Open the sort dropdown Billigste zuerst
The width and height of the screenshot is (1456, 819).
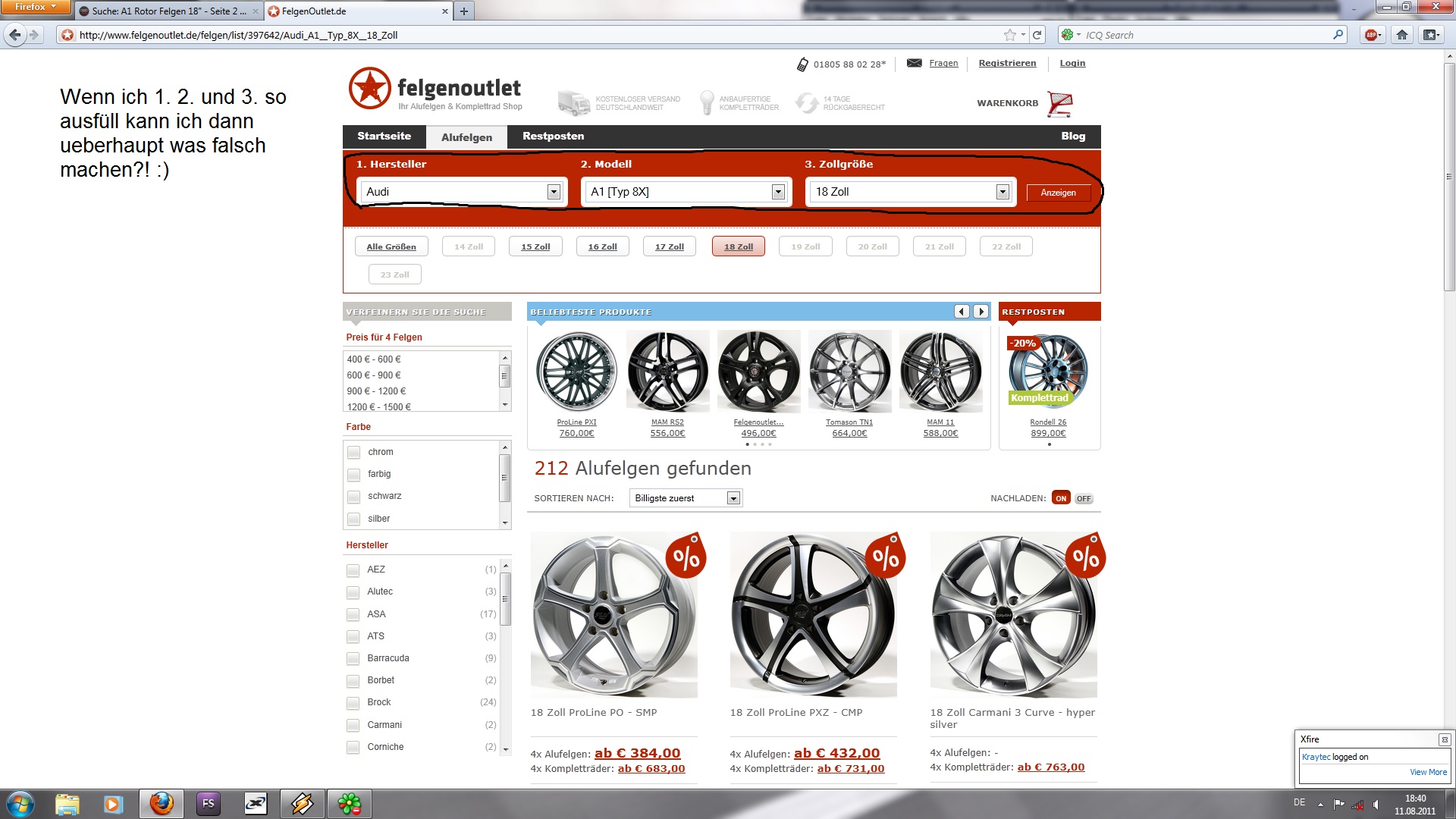coord(686,498)
